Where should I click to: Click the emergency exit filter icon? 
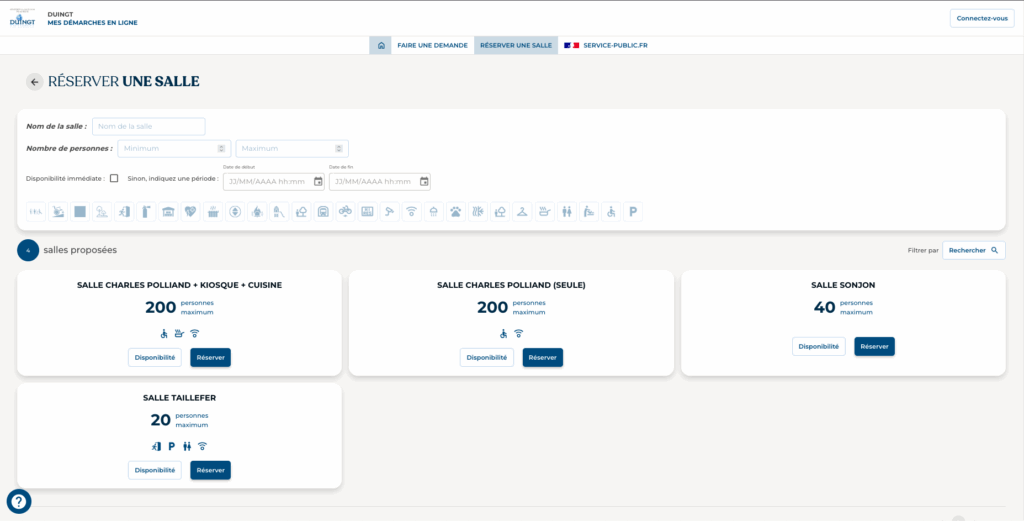tap(123, 212)
